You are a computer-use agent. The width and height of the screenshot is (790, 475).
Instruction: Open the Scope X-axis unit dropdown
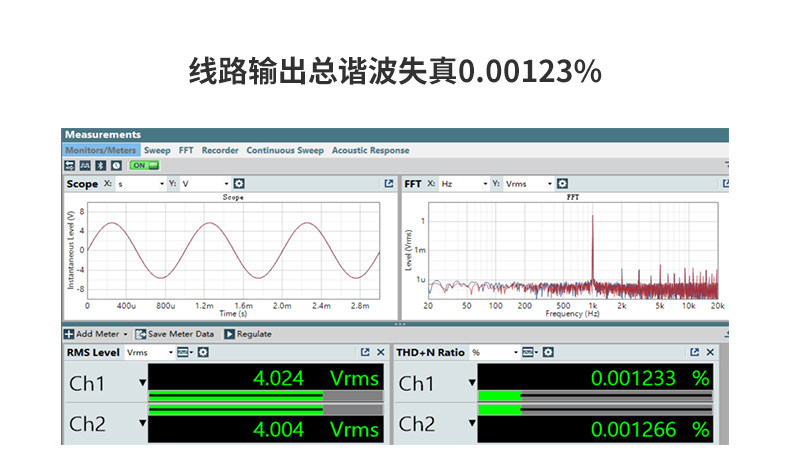(x=141, y=184)
